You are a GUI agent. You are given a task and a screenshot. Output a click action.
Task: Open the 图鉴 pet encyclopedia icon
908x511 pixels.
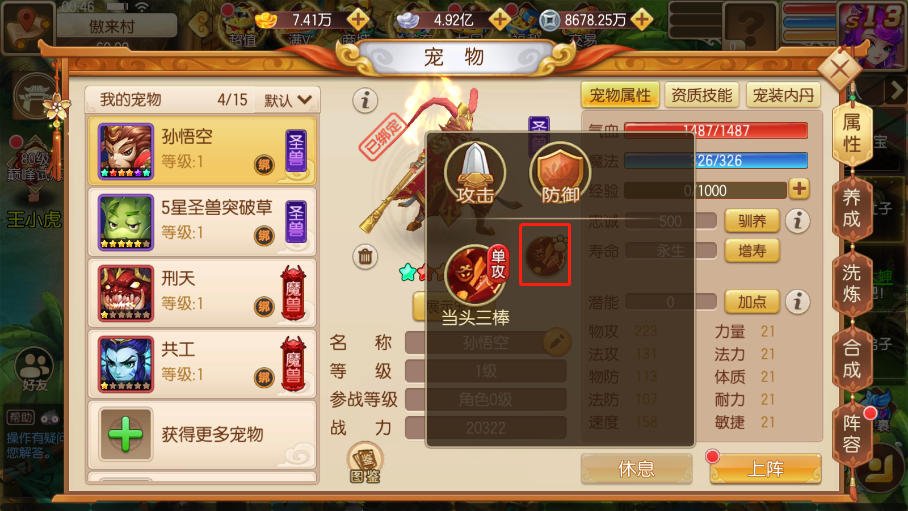click(x=365, y=462)
